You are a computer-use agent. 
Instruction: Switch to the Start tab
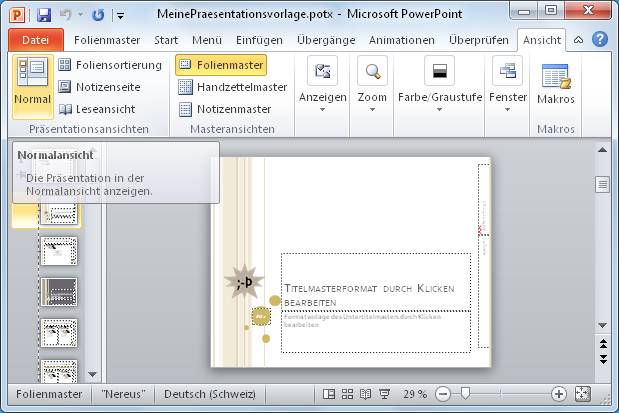[166, 40]
